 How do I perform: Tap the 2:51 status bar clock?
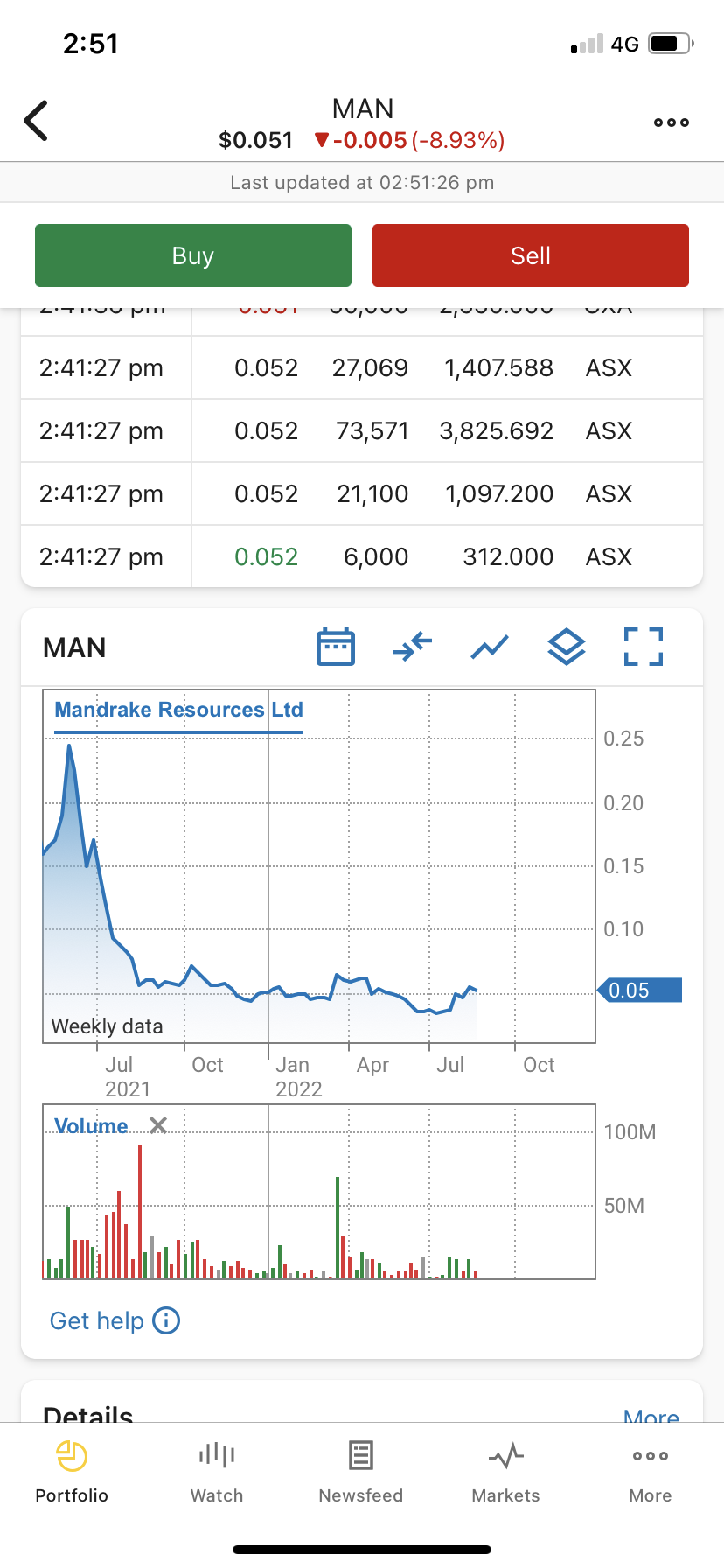tap(91, 44)
